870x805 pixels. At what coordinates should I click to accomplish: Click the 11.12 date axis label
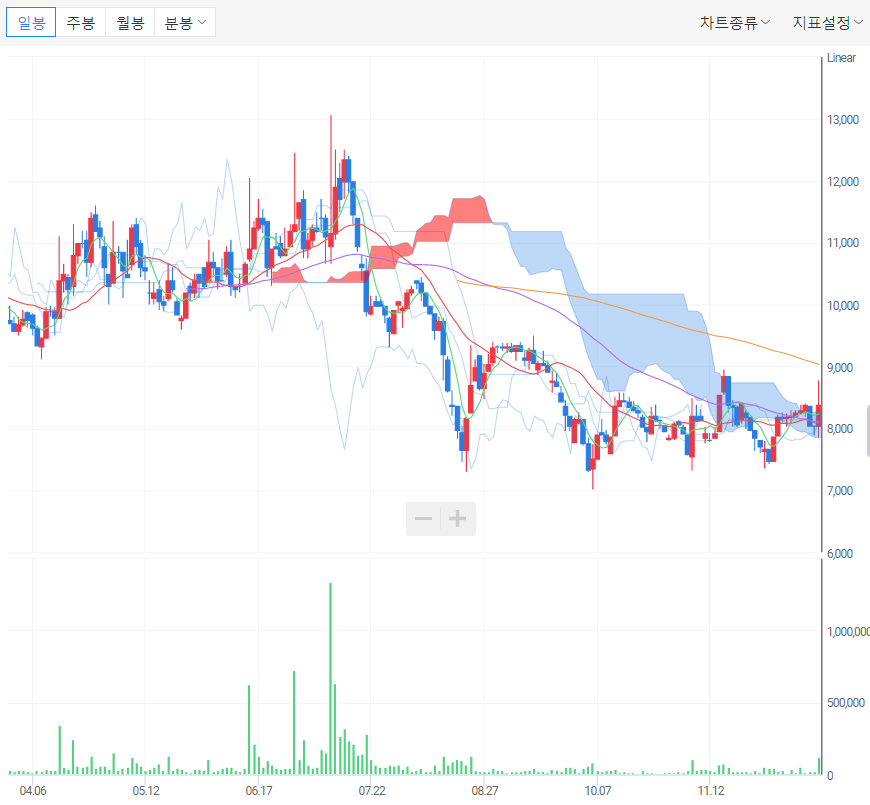(x=711, y=791)
